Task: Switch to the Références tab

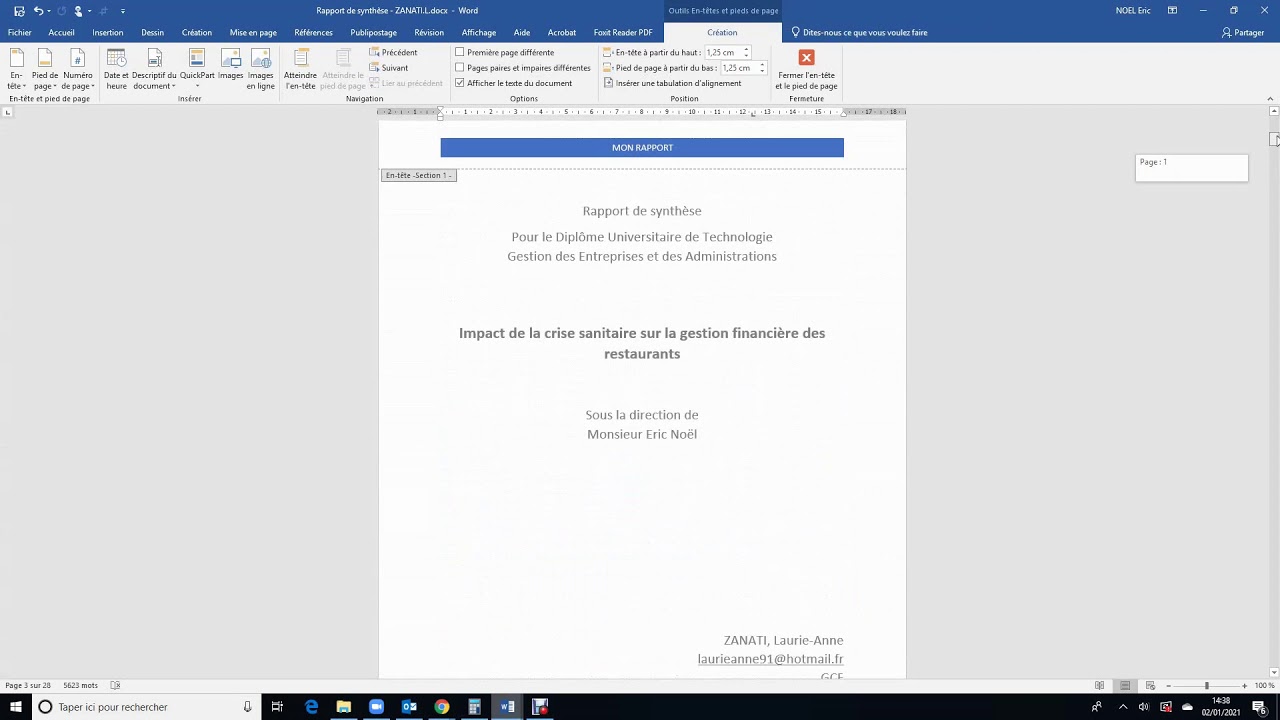Action: [313, 32]
